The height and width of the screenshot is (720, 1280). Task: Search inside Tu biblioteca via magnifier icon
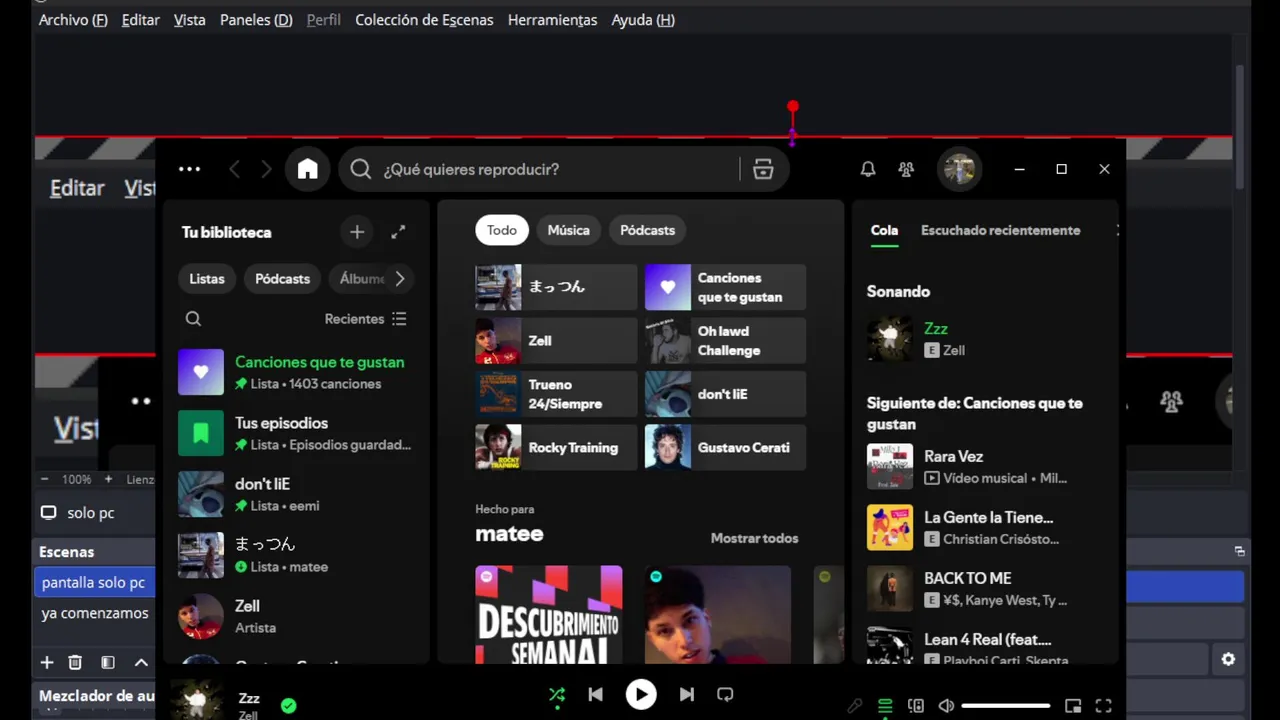click(x=193, y=319)
